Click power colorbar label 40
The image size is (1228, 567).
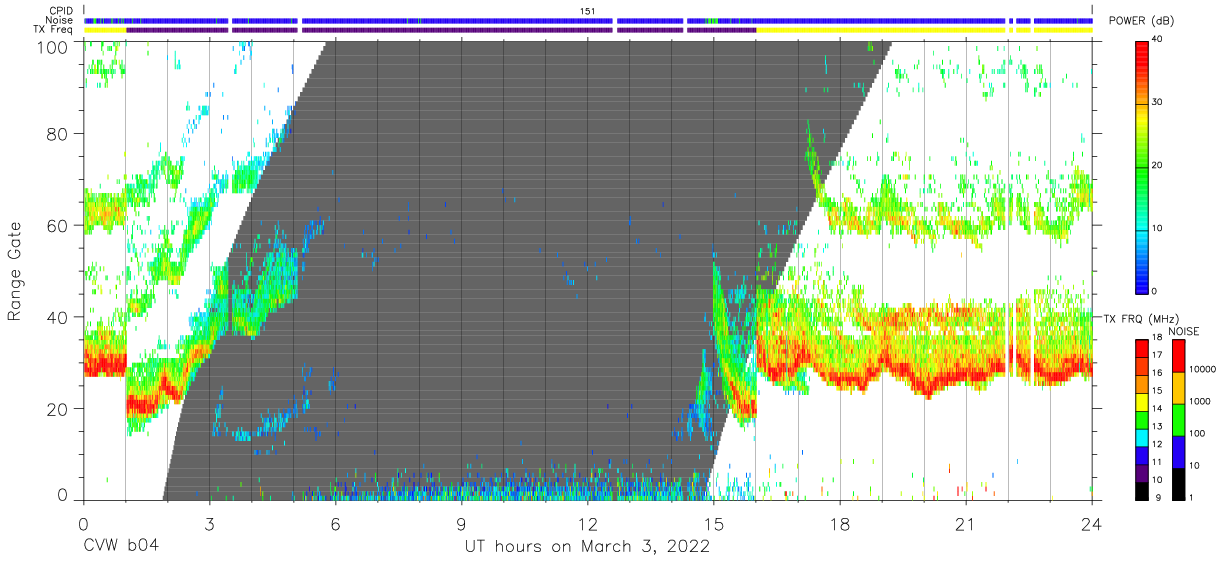[1158, 40]
